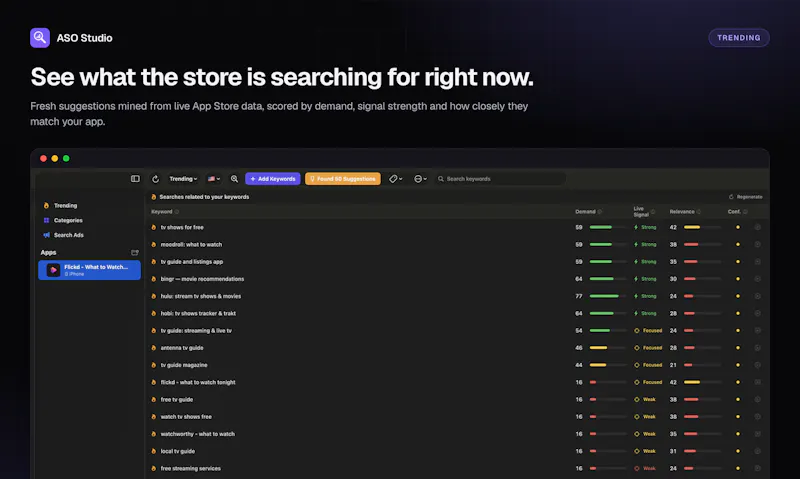Click demand bar of 'tv guide magazine'
This screenshot has height=479, width=800.
[608, 365]
